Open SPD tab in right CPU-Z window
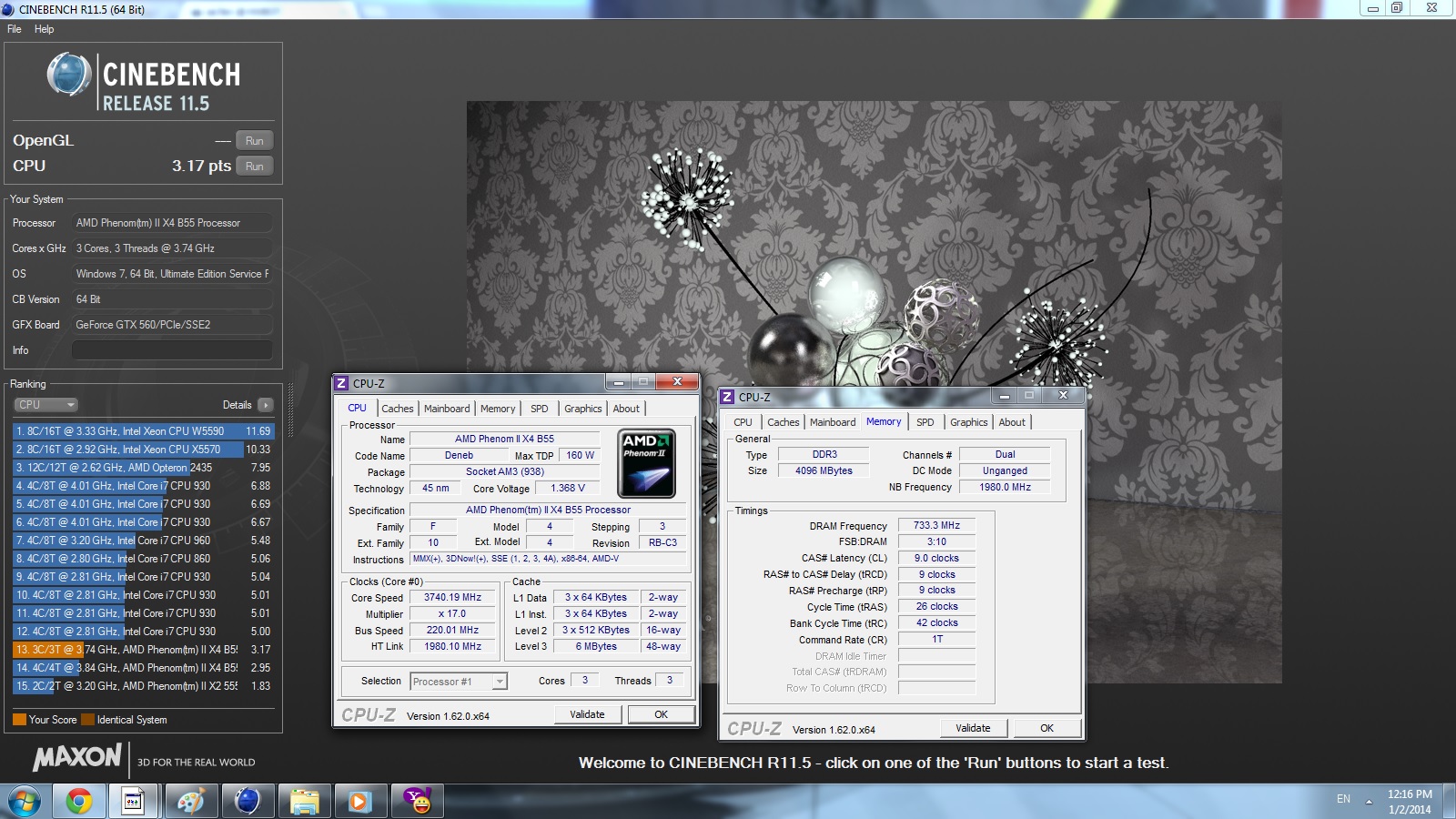The height and width of the screenshot is (819, 1456). point(925,422)
